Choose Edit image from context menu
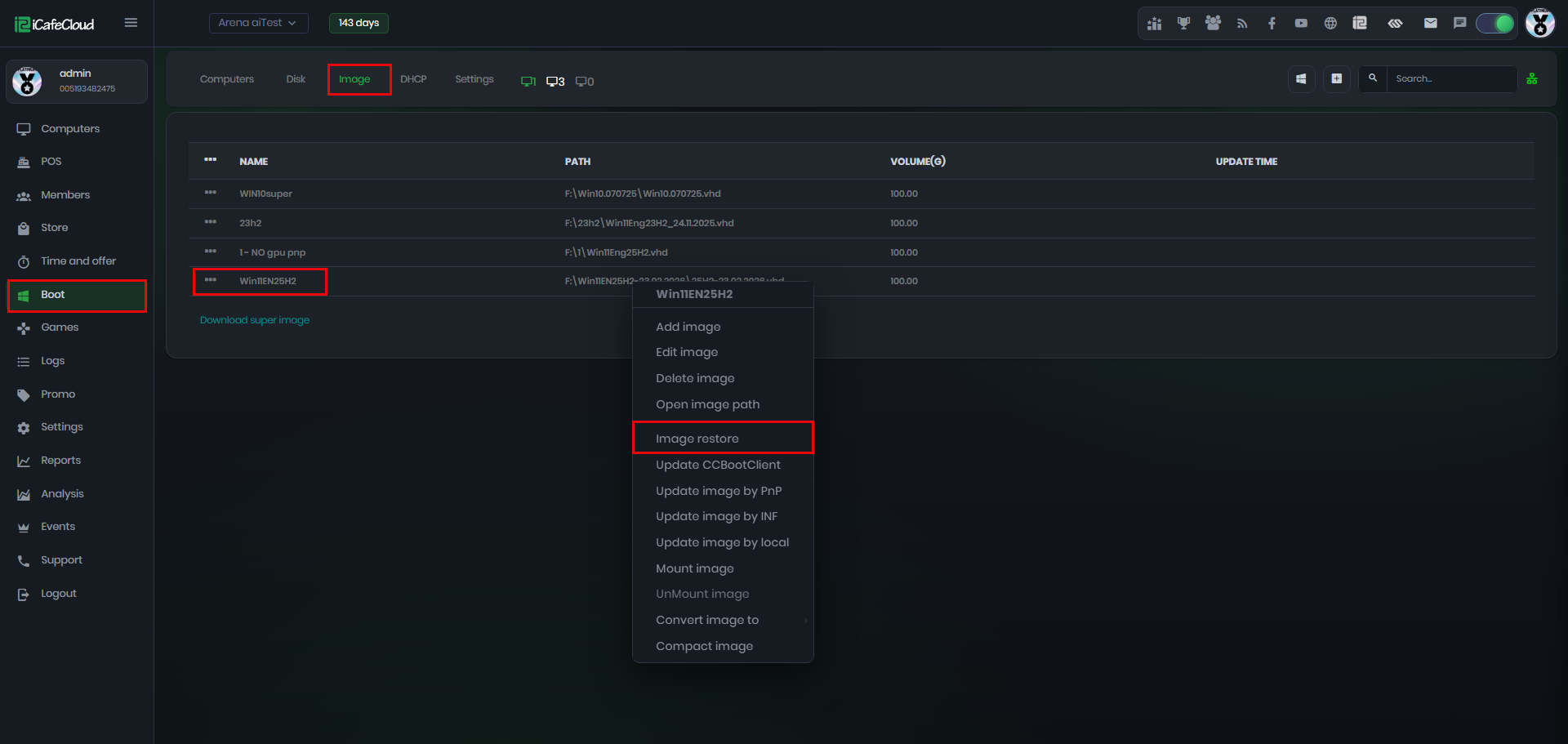 point(723,352)
